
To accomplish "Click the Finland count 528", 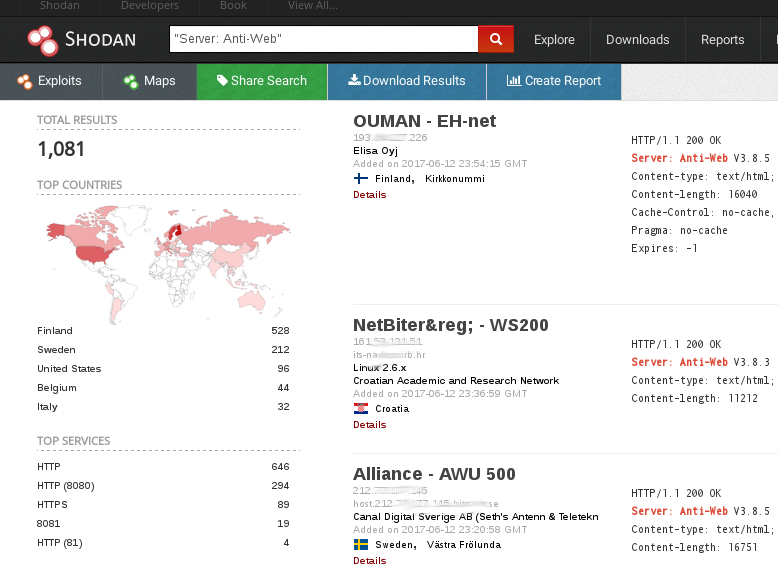I will (x=280, y=331).
